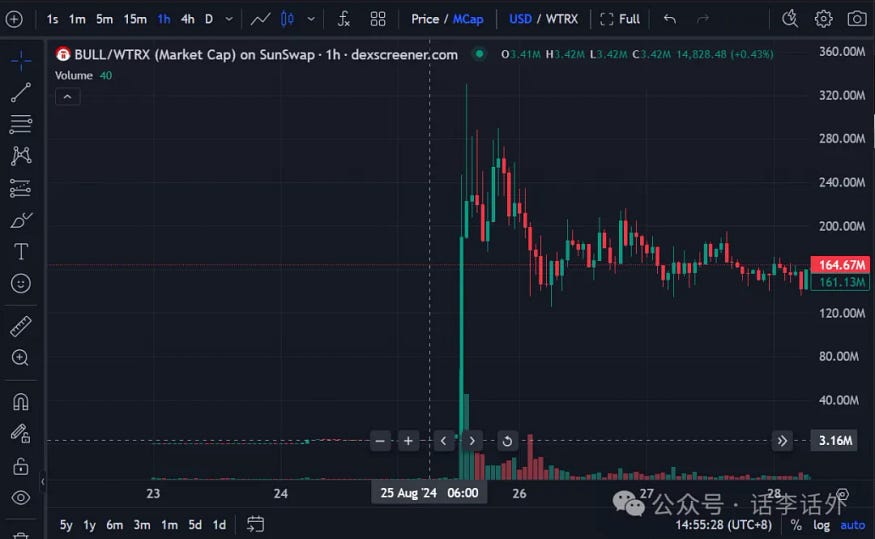Open the emoji icons tool
This screenshot has width=875, height=539.
(21, 283)
